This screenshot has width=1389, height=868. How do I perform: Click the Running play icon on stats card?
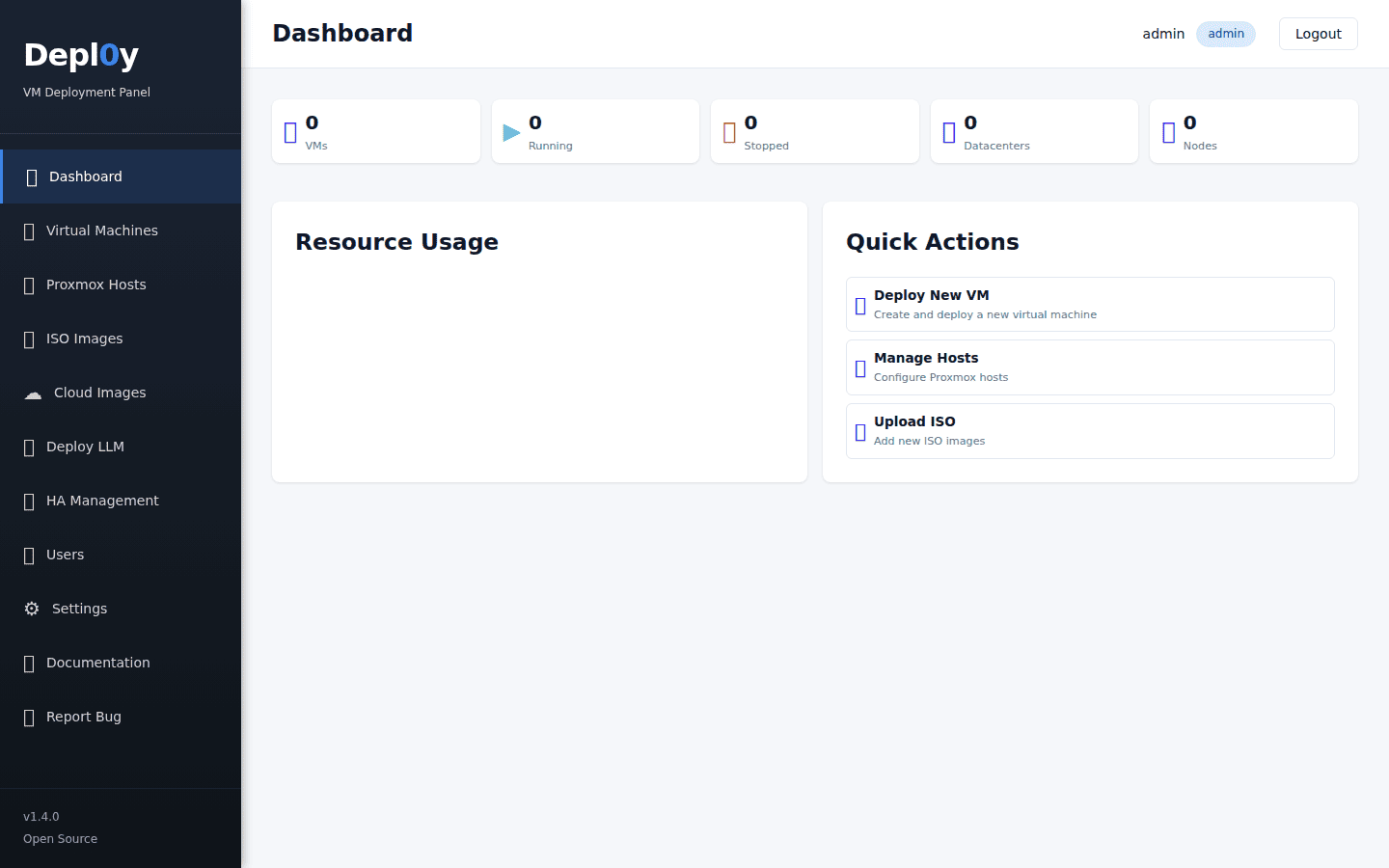pos(512,132)
